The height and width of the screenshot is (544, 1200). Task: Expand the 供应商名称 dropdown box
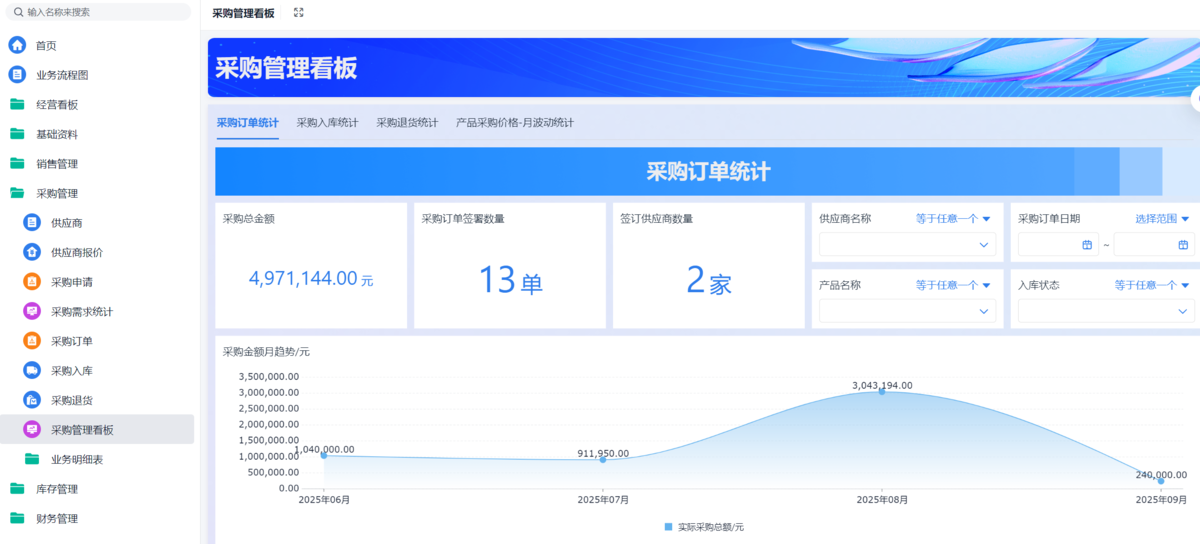coord(906,245)
